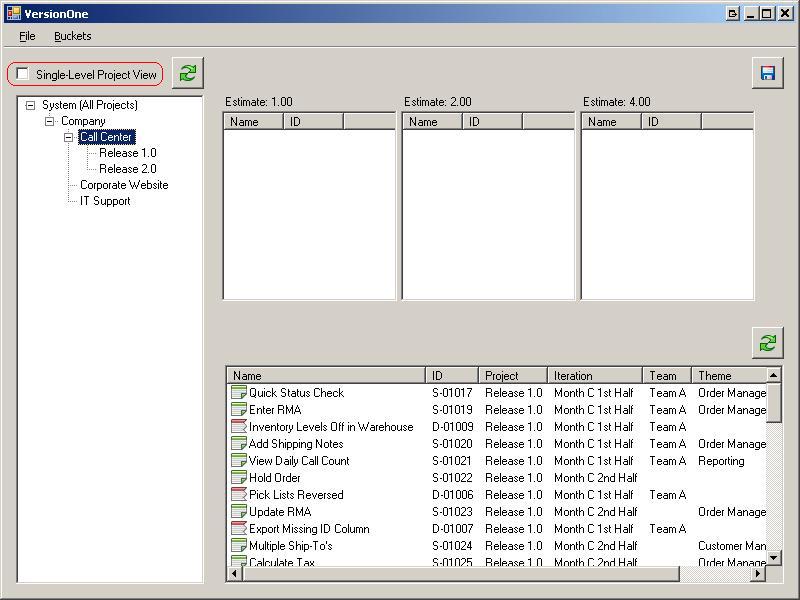Click the VersionOne app icon in title bar
The width and height of the screenshot is (800, 600).
[x=14, y=13]
